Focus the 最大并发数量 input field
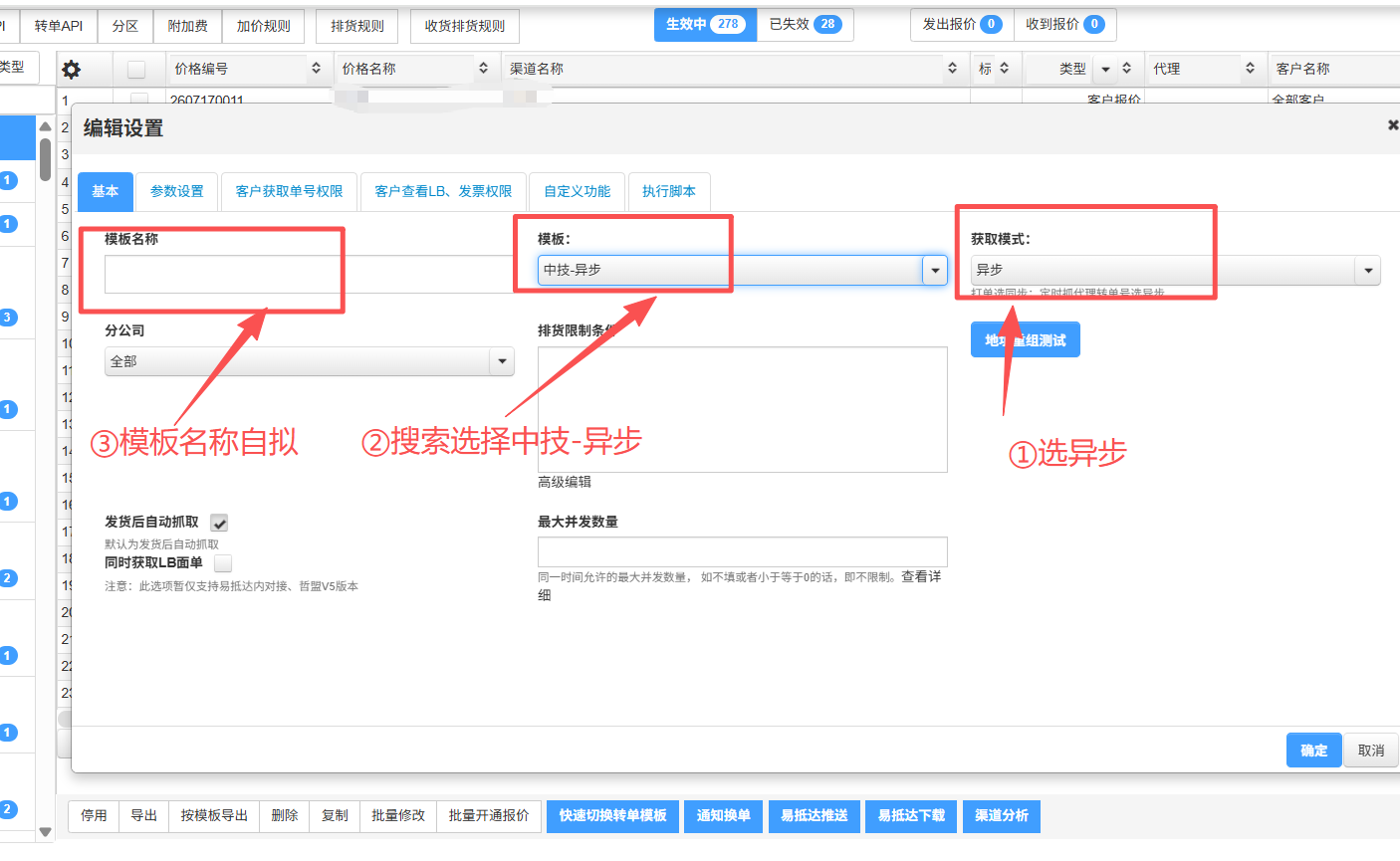This screenshot has height=861, width=1400. 743,552
